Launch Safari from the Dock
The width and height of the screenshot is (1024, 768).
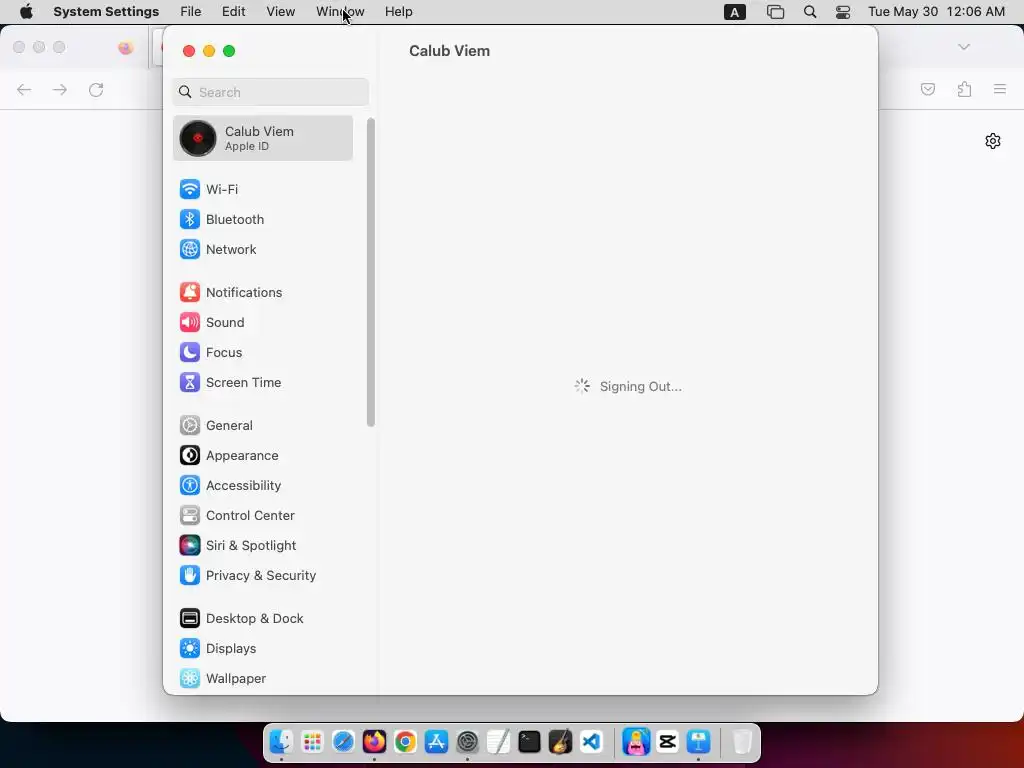coord(343,742)
